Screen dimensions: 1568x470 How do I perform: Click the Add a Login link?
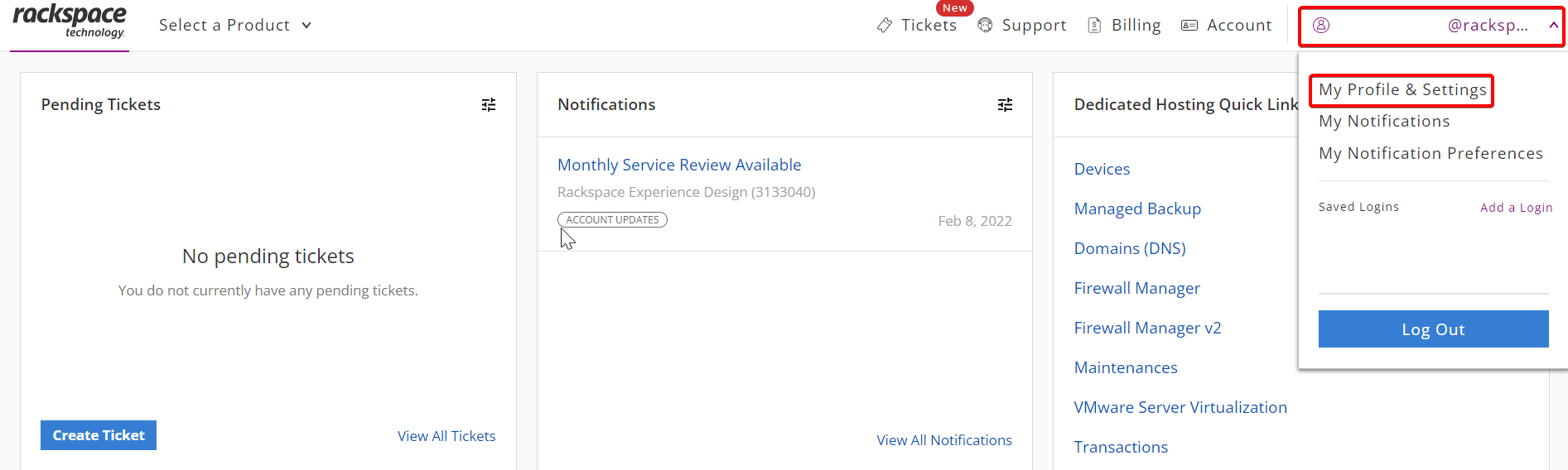(1516, 208)
